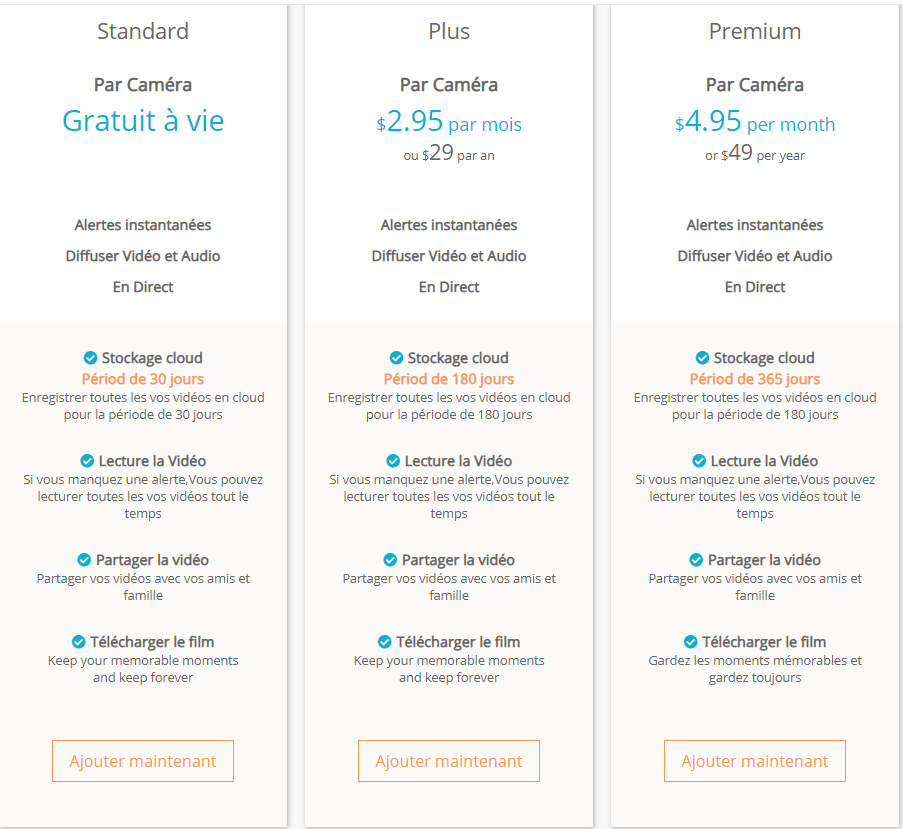Click the Partager la vidéo checkmark in Premium
Image resolution: width=903 pixels, height=829 pixels.
696,560
